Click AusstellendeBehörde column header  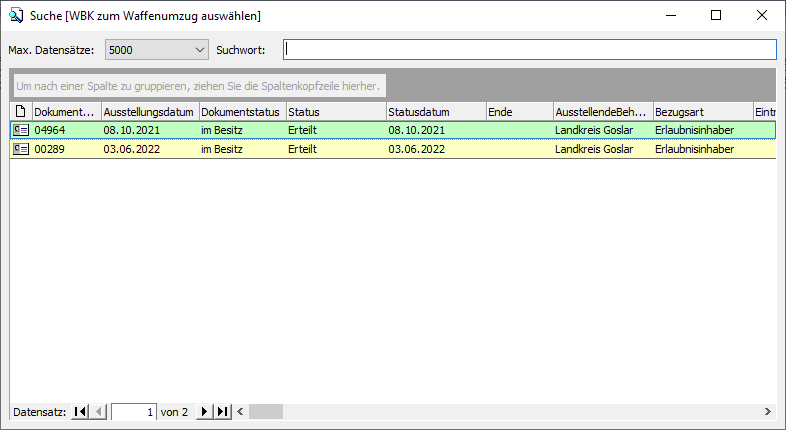point(602,112)
